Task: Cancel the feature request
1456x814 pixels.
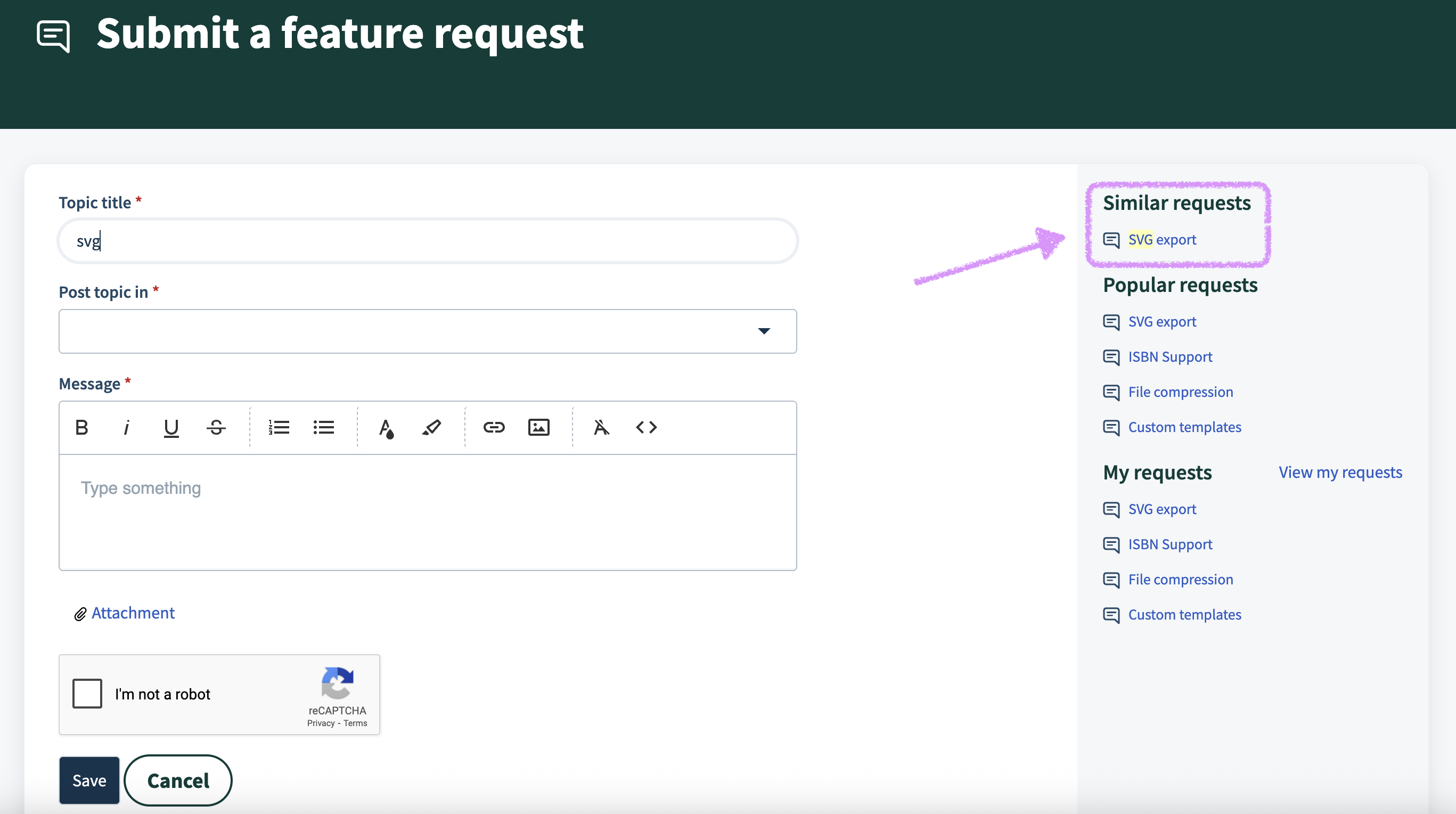Action: pos(178,780)
